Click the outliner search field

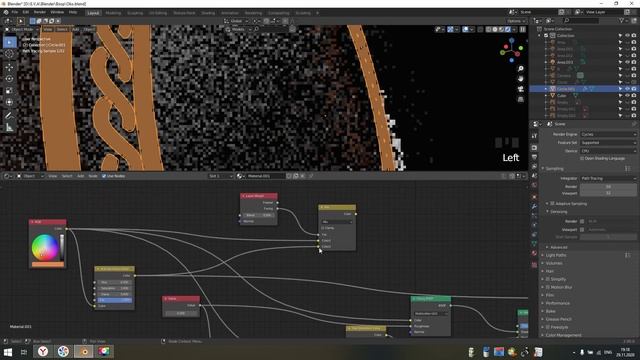581,20
